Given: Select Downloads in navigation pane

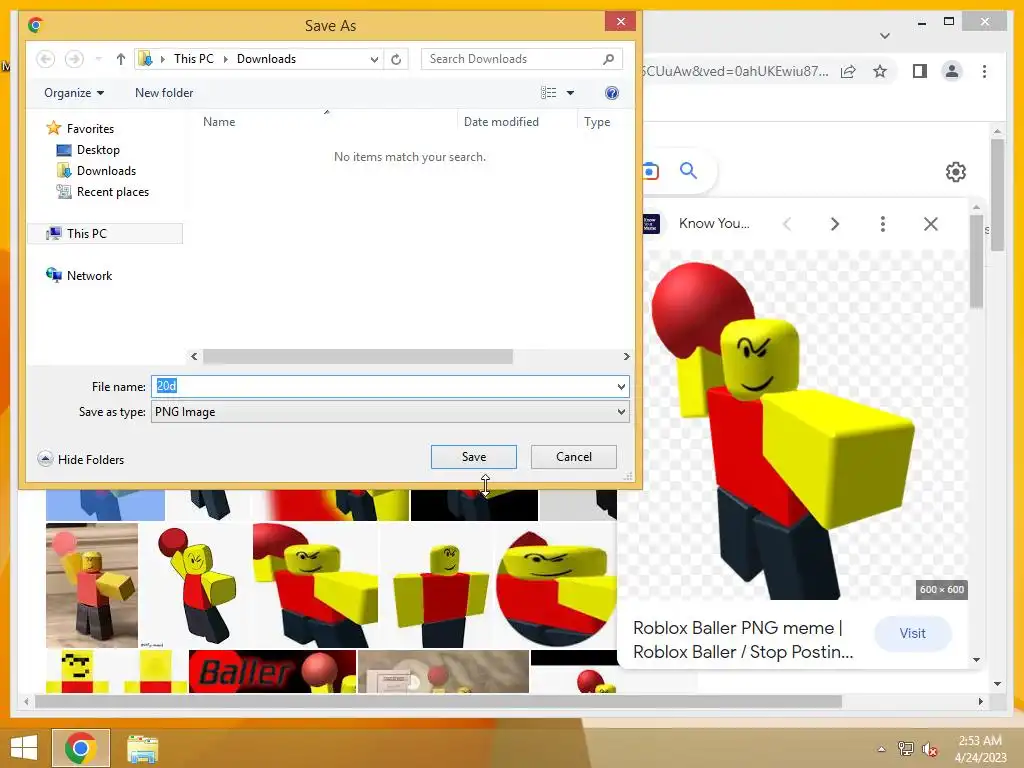Looking at the screenshot, I should 97,170.
